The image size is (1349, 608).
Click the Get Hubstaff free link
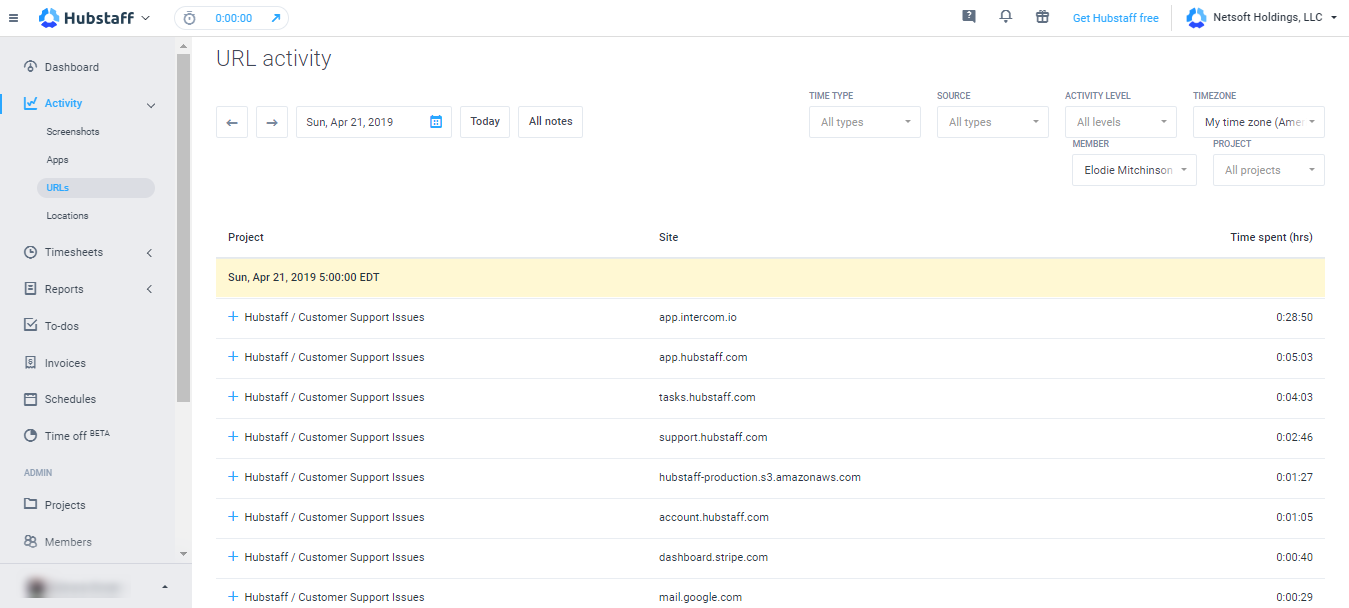click(x=1116, y=18)
